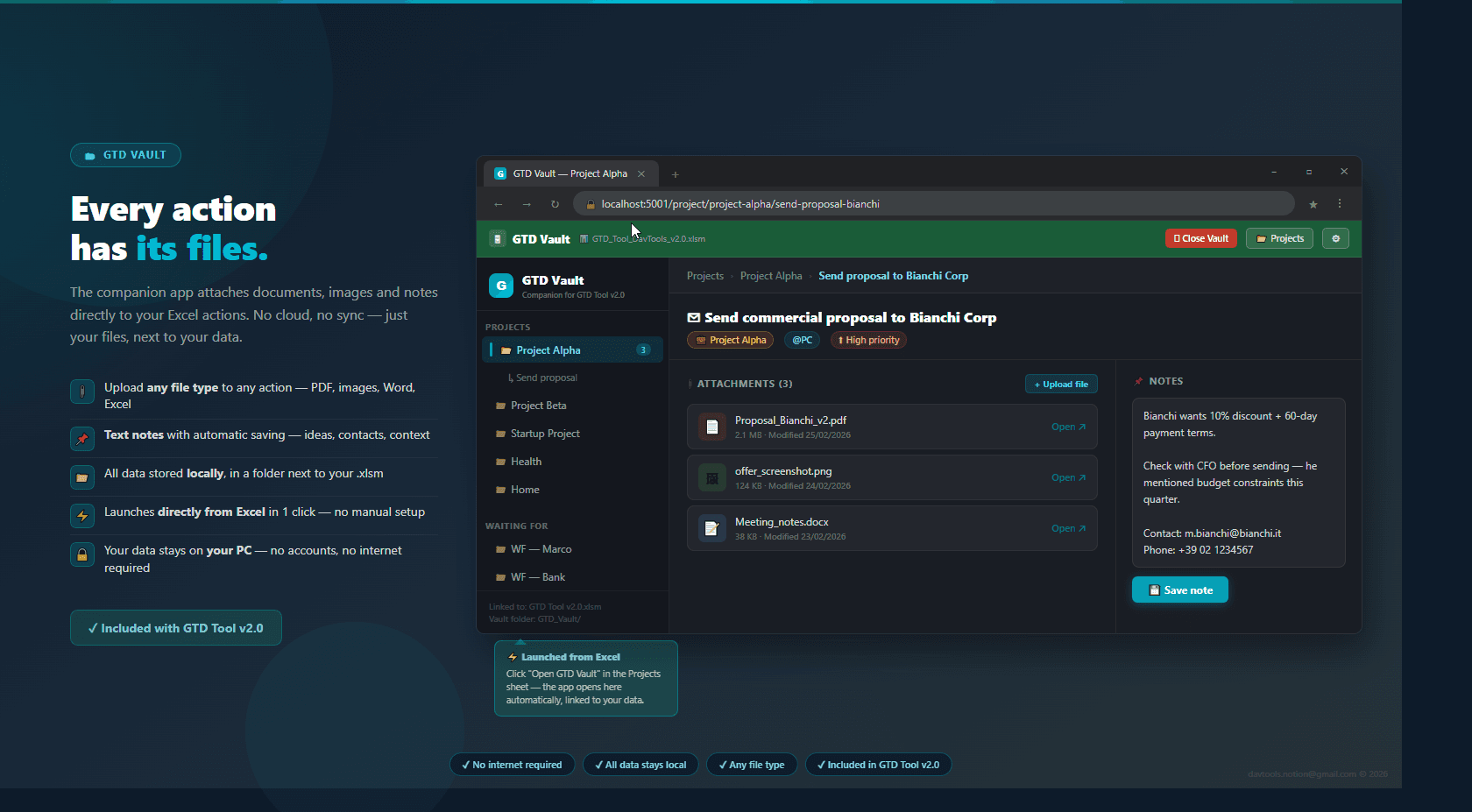This screenshot has height=812, width=1472.
Task: Switch to GTD Vault — Project Alpha tab
Action: pos(570,173)
